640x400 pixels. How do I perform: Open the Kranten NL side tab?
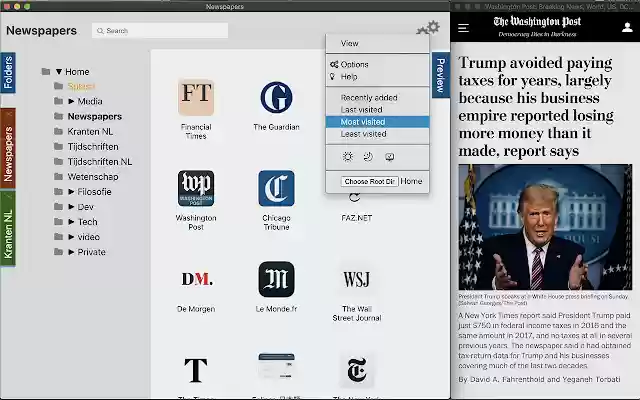point(8,230)
